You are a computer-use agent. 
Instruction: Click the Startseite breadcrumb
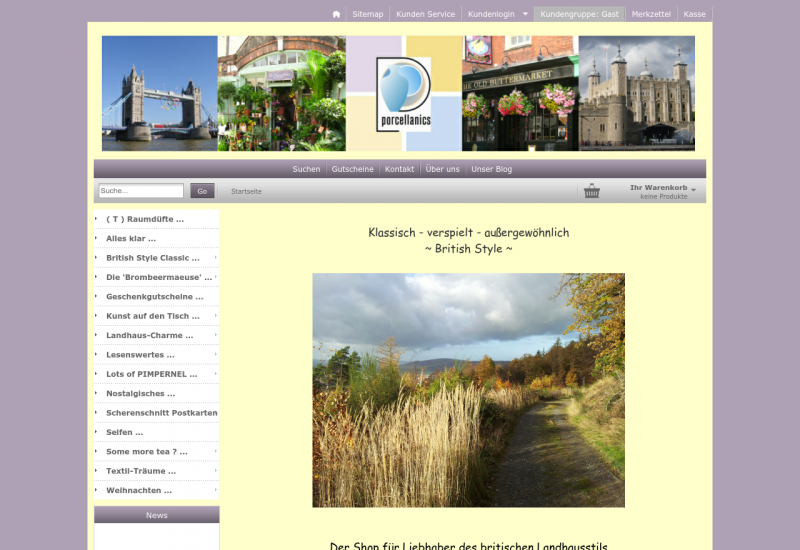[x=246, y=191]
